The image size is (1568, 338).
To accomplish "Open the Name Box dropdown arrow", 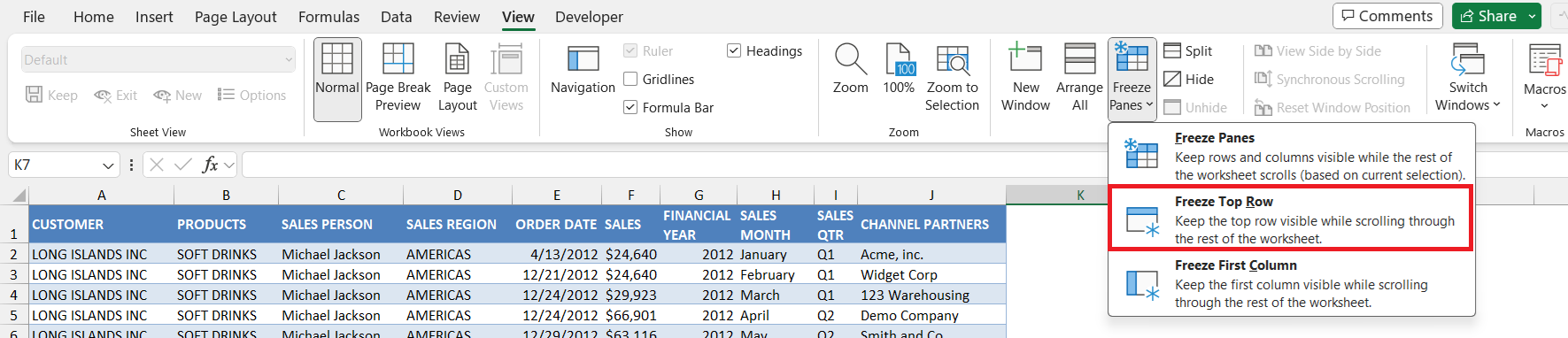I will point(108,165).
